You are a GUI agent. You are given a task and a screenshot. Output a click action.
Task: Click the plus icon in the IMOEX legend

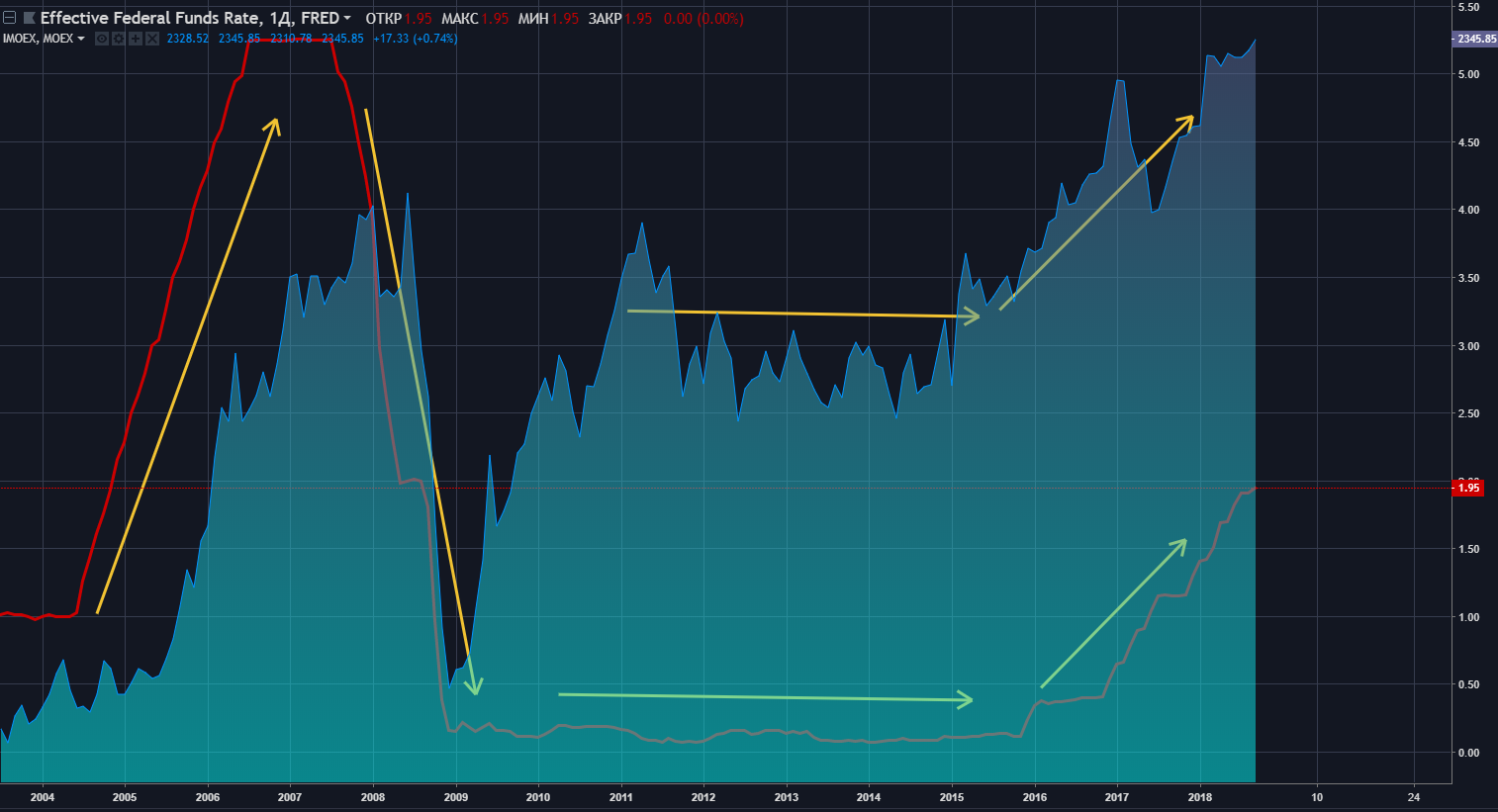point(135,39)
